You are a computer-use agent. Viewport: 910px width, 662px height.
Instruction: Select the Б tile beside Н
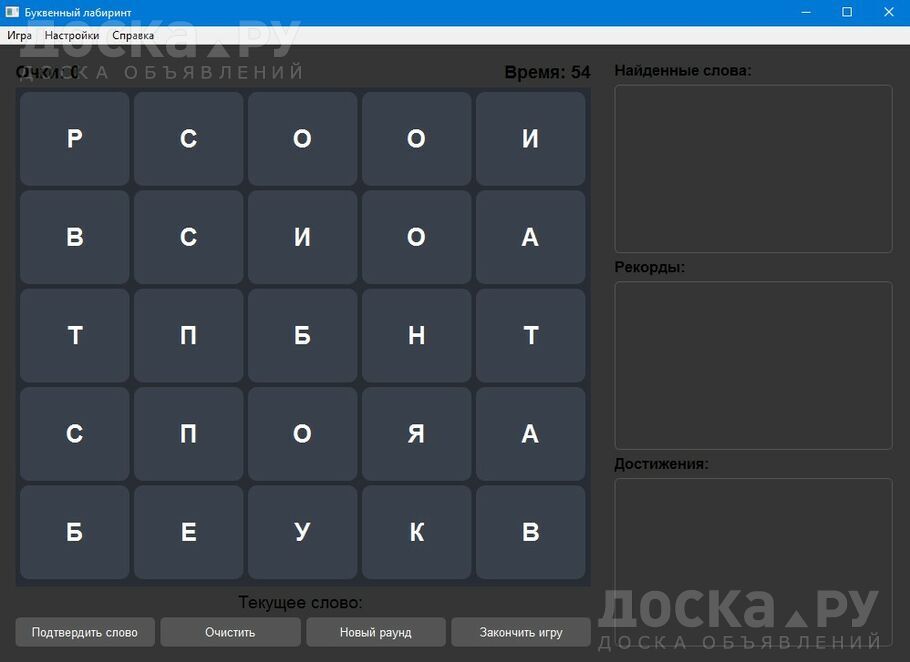click(x=302, y=336)
